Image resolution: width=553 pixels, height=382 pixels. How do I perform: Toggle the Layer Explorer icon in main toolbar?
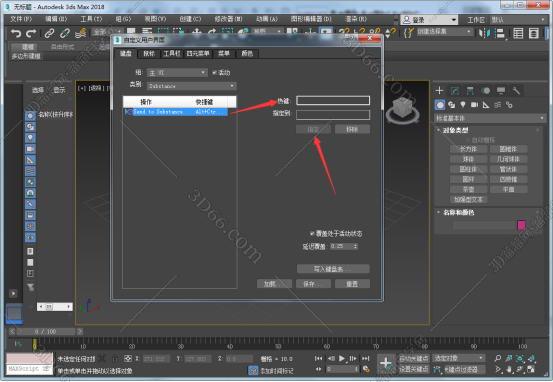(534, 34)
